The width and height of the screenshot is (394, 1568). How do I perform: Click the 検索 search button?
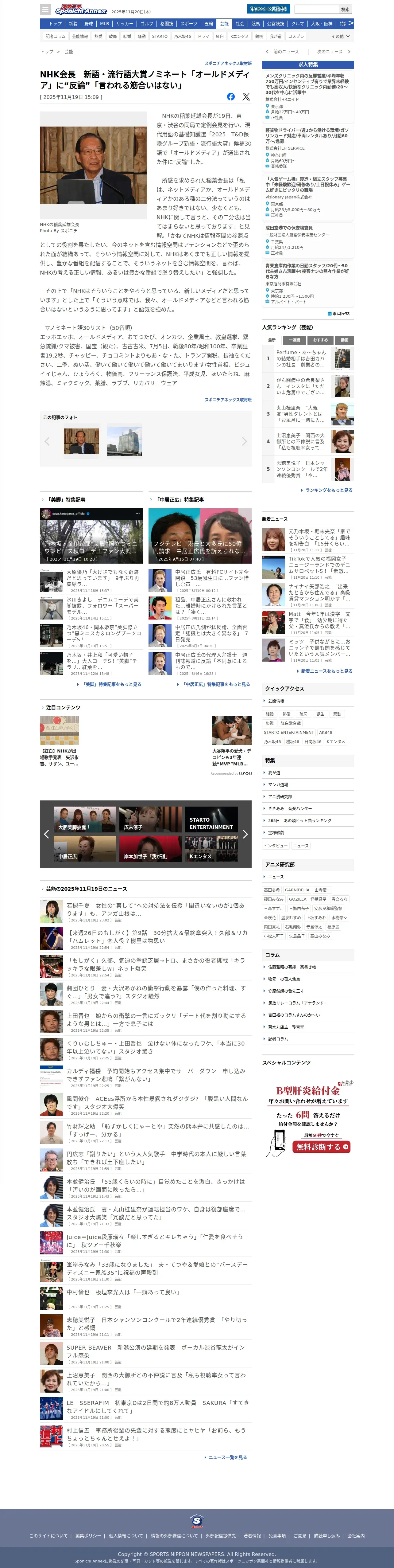point(345,9)
